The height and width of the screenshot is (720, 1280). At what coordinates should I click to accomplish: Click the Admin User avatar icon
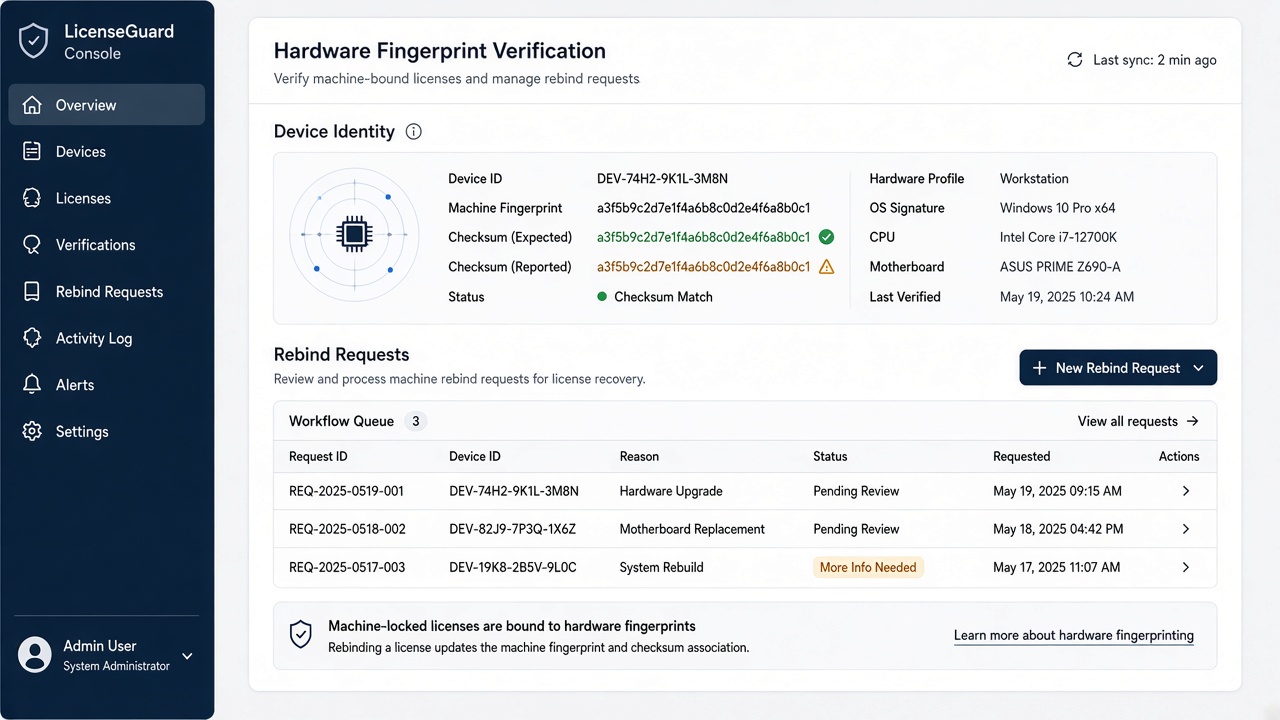35,655
